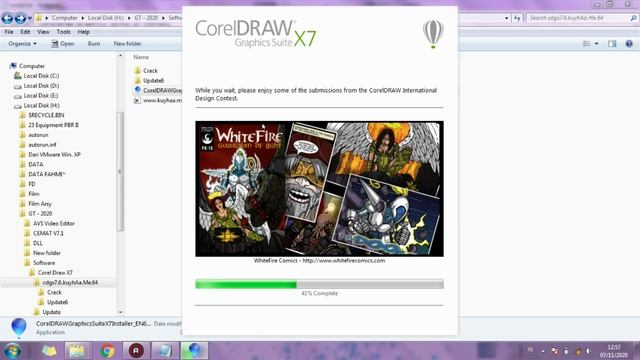Image resolution: width=640 pixels, height=360 pixels.
Task: Click the Update6 folder icon in file list
Action: point(138,80)
